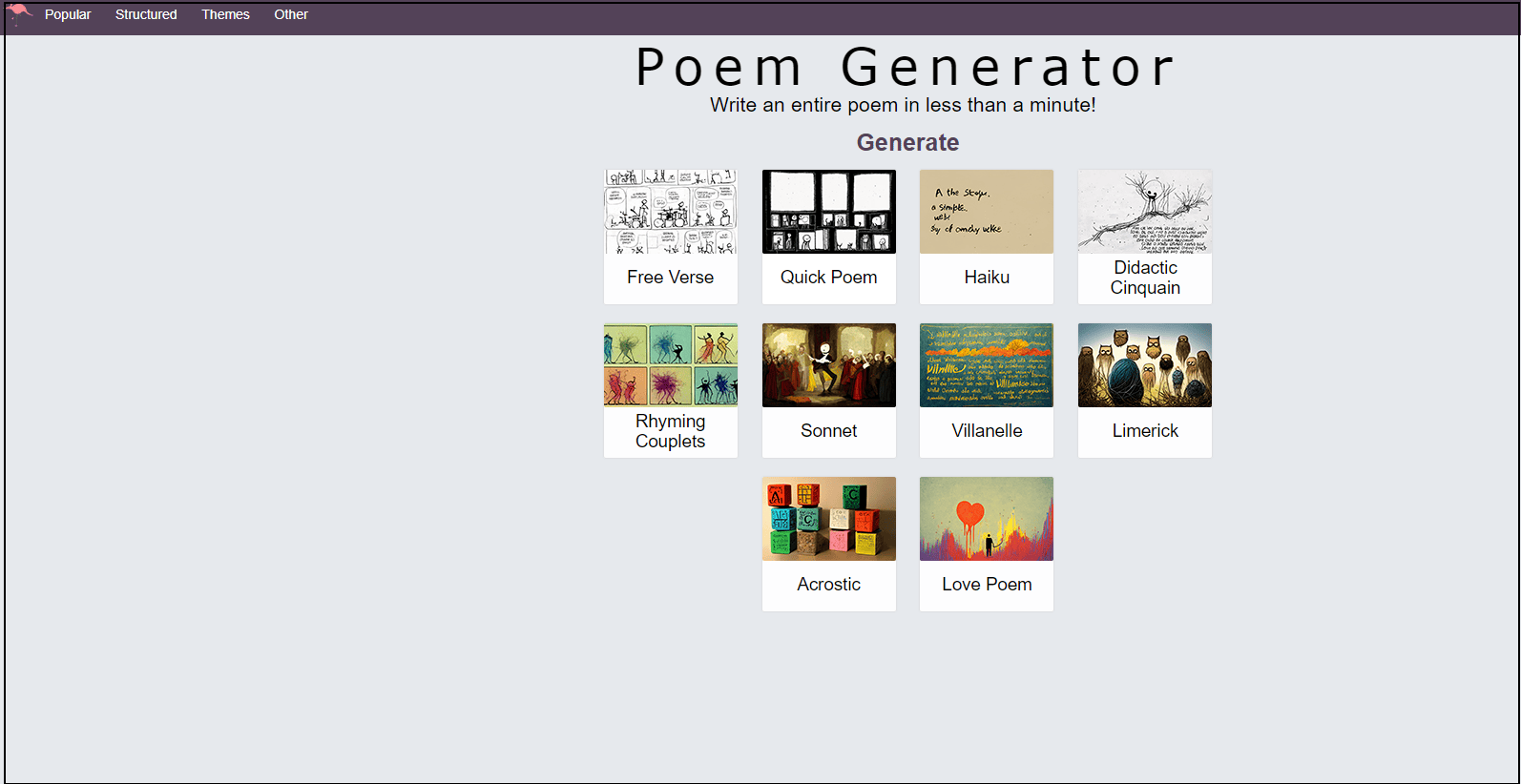Click the Poem Generator title
1521x784 pixels.
pyautogui.click(x=905, y=68)
